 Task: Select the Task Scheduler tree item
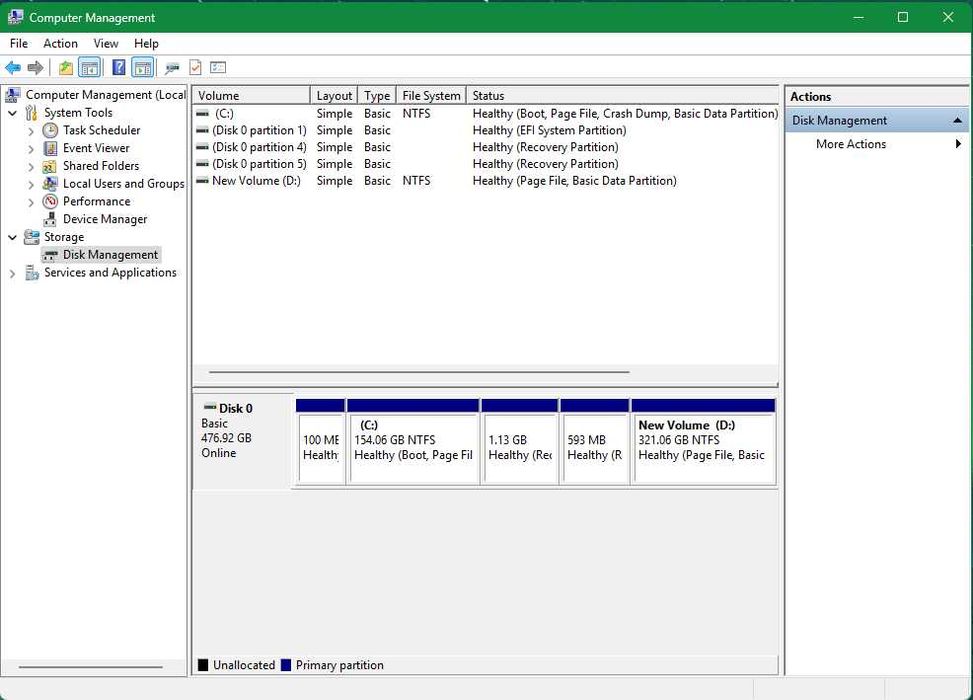101,130
